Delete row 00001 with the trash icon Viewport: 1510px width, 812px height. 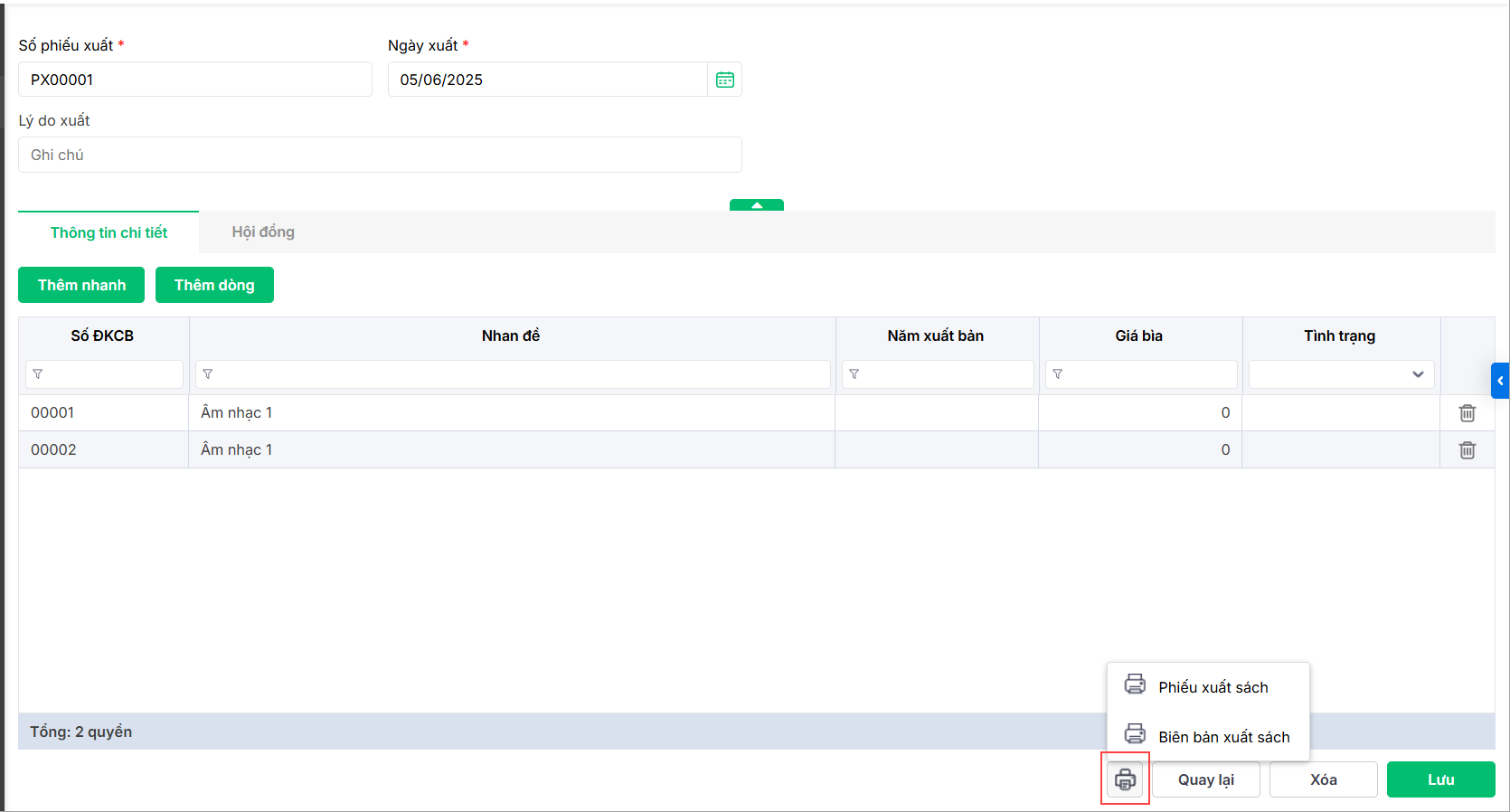click(x=1467, y=413)
